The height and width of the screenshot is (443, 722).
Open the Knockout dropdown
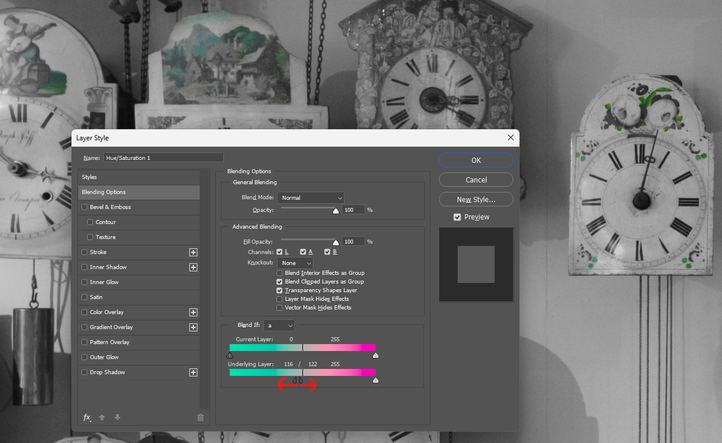coord(296,263)
